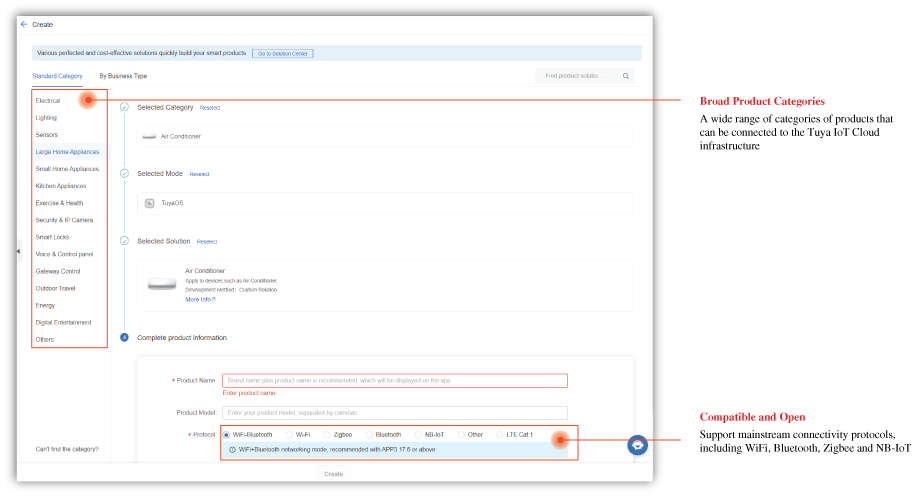The height and width of the screenshot is (498, 912).
Task: Select the NB-IoT protocol radio button
Action: click(x=418, y=435)
